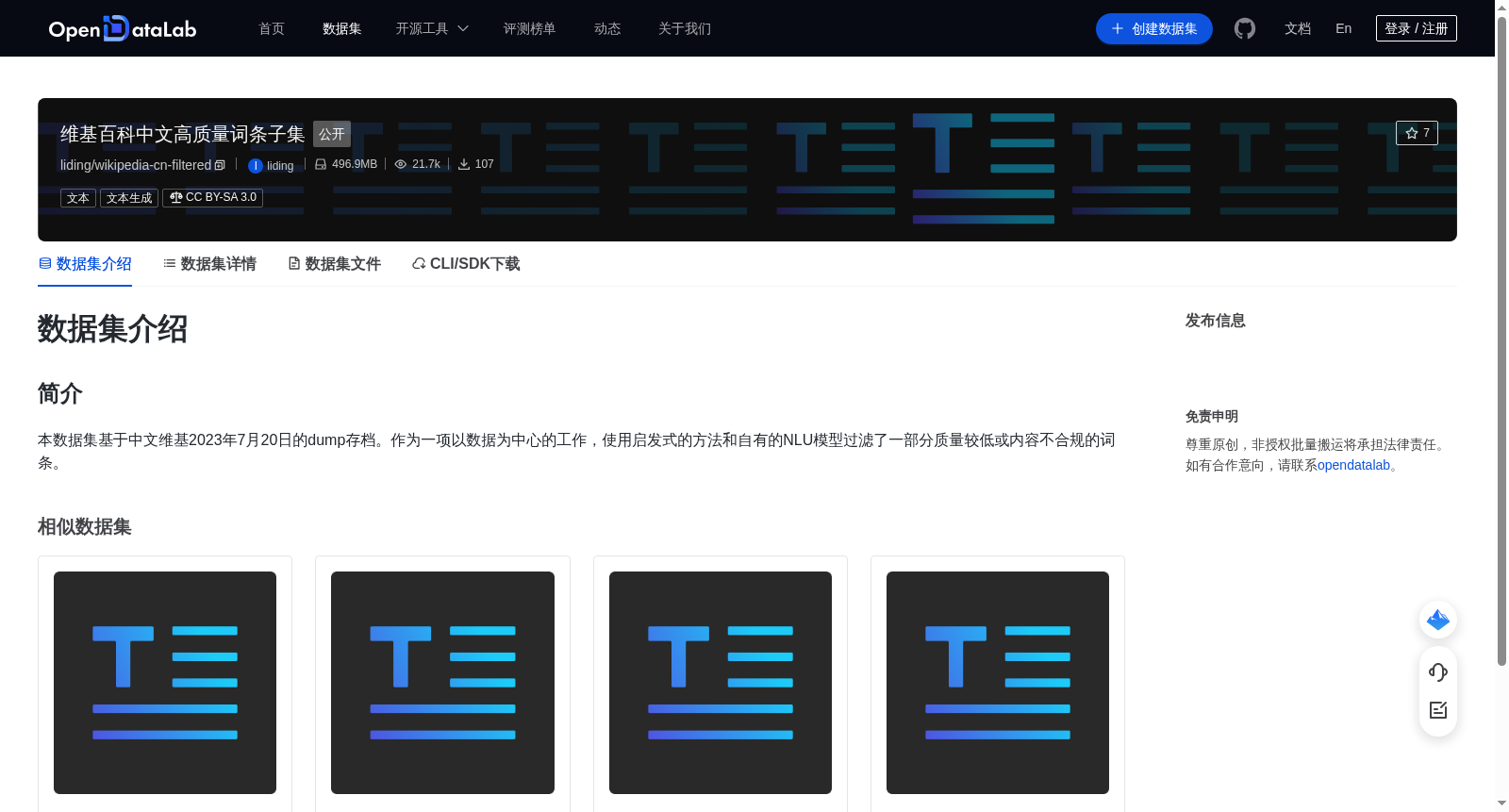Expand the 开源工具 dropdown menu
Screen dimensions: 1509x812
(432, 28)
